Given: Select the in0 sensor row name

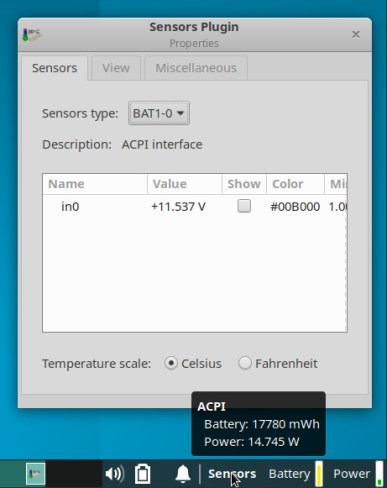Looking at the screenshot, I should click(70, 207).
